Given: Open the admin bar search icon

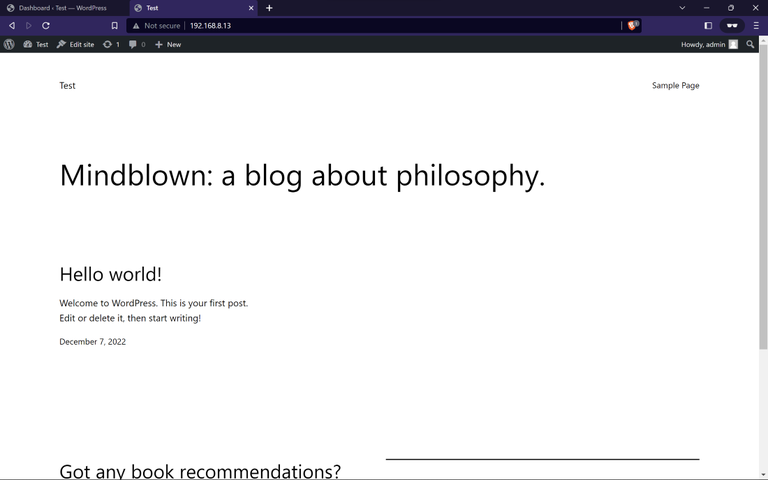Looking at the screenshot, I should pos(750,44).
